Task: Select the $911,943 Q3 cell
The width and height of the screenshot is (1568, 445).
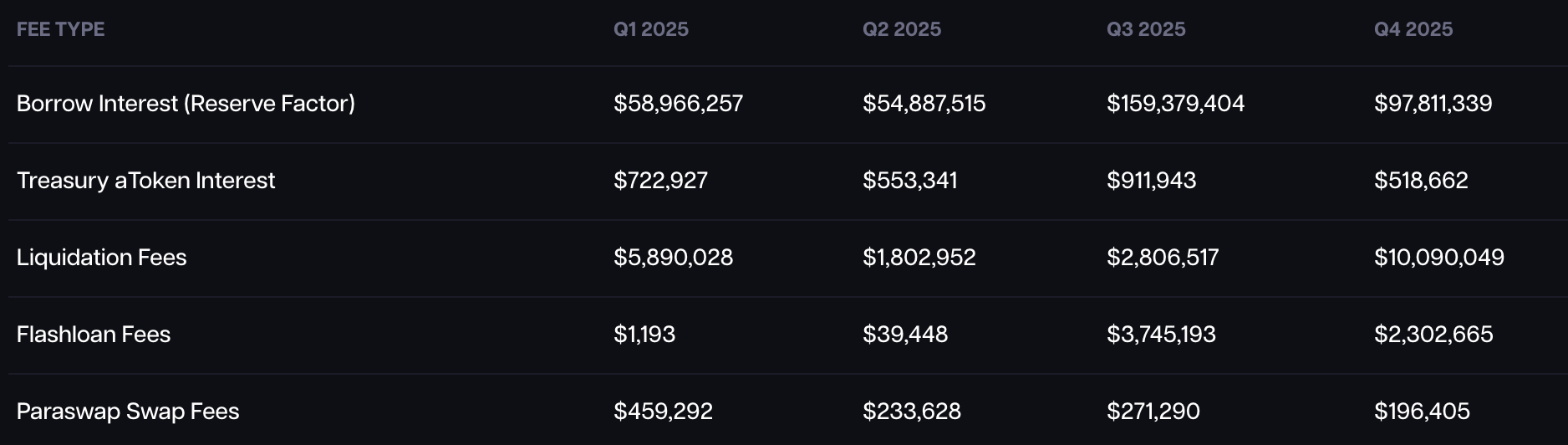Action: pos(1151,181)
